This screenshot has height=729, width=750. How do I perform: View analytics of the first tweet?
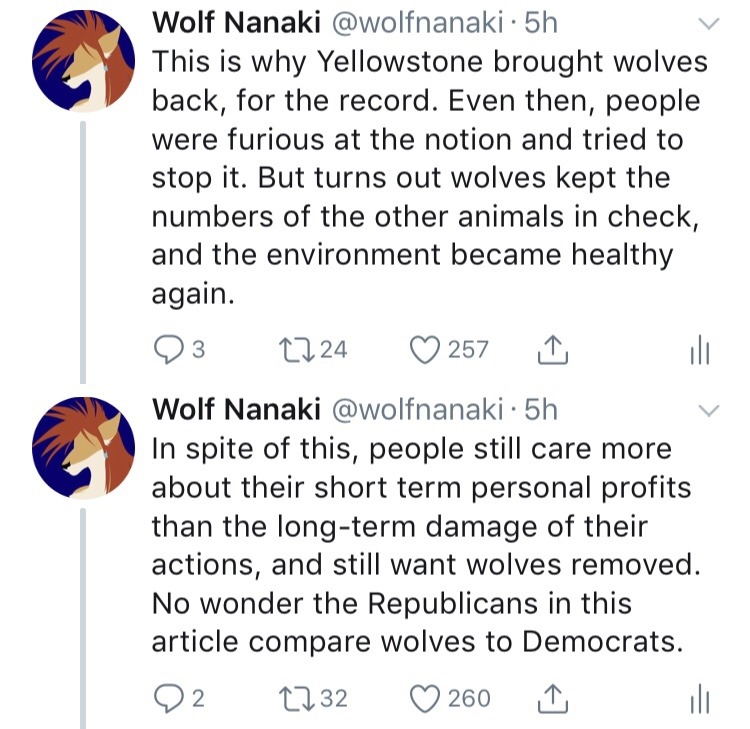tap(699, 351)
